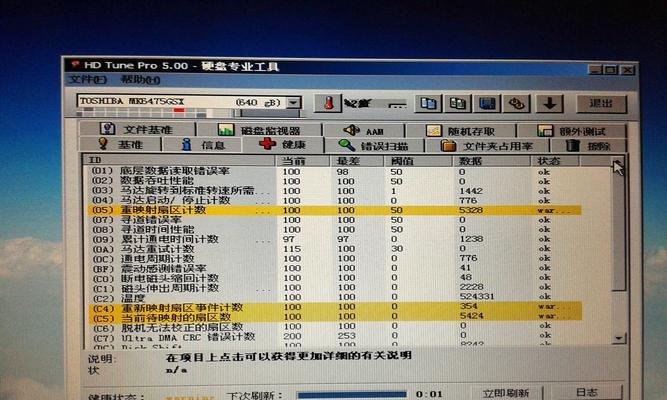Switch to the 随机存取 tab
The image size is (667, 400).
point(461,131)
